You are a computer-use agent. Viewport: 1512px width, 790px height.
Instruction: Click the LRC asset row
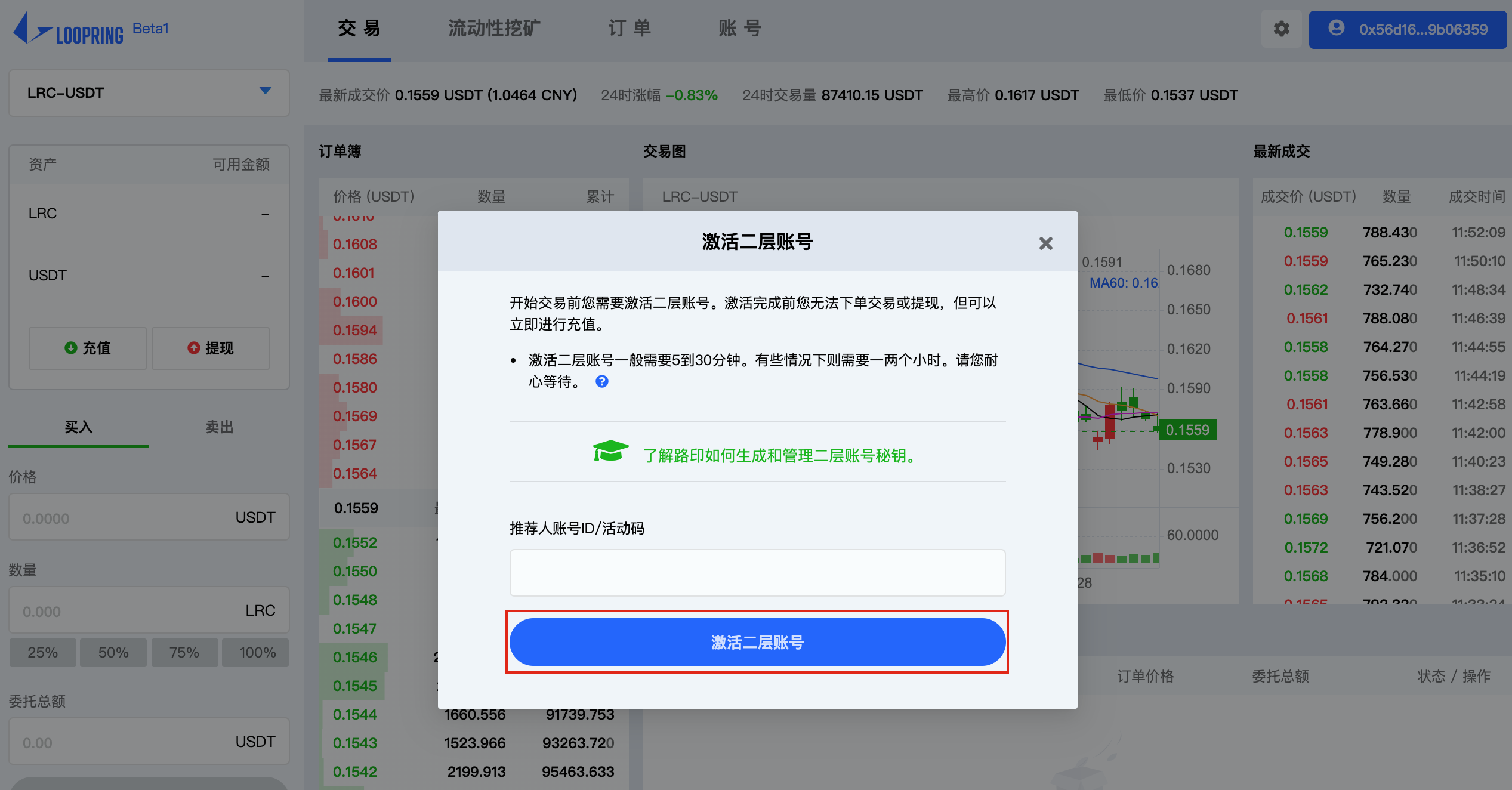click(149, 213)
